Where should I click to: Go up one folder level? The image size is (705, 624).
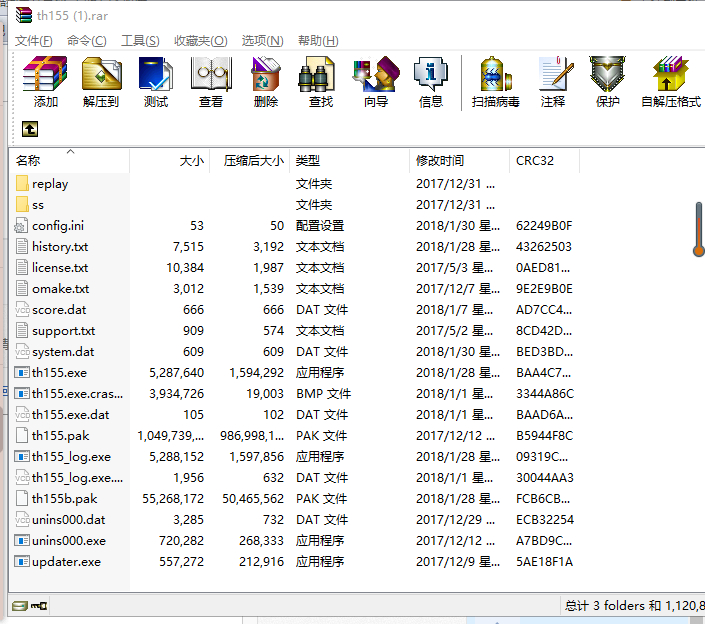click(30, 129)
